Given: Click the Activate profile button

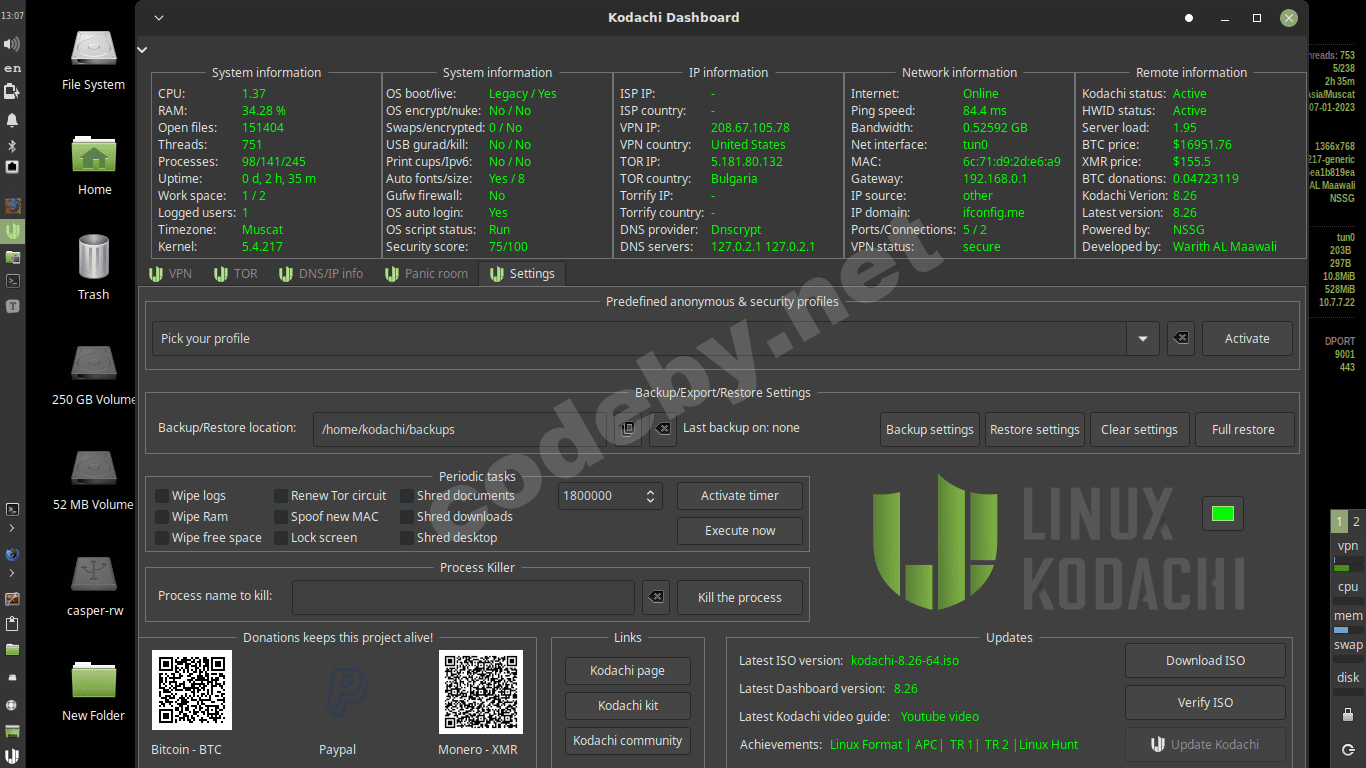Looking at the screenshot, I should [1247, 338].
